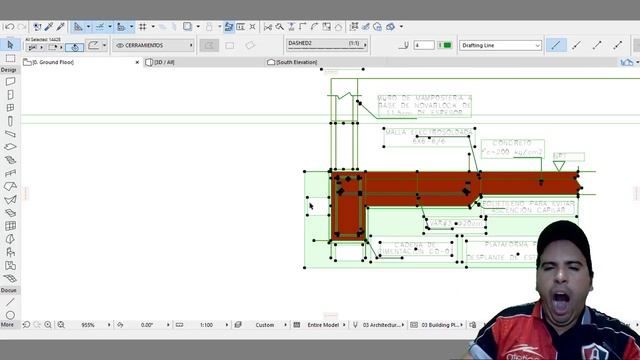Choose the end arrowhead line style
Viewport: 640px width, 360px height.
pyautogui.click(x=597, y=45)
